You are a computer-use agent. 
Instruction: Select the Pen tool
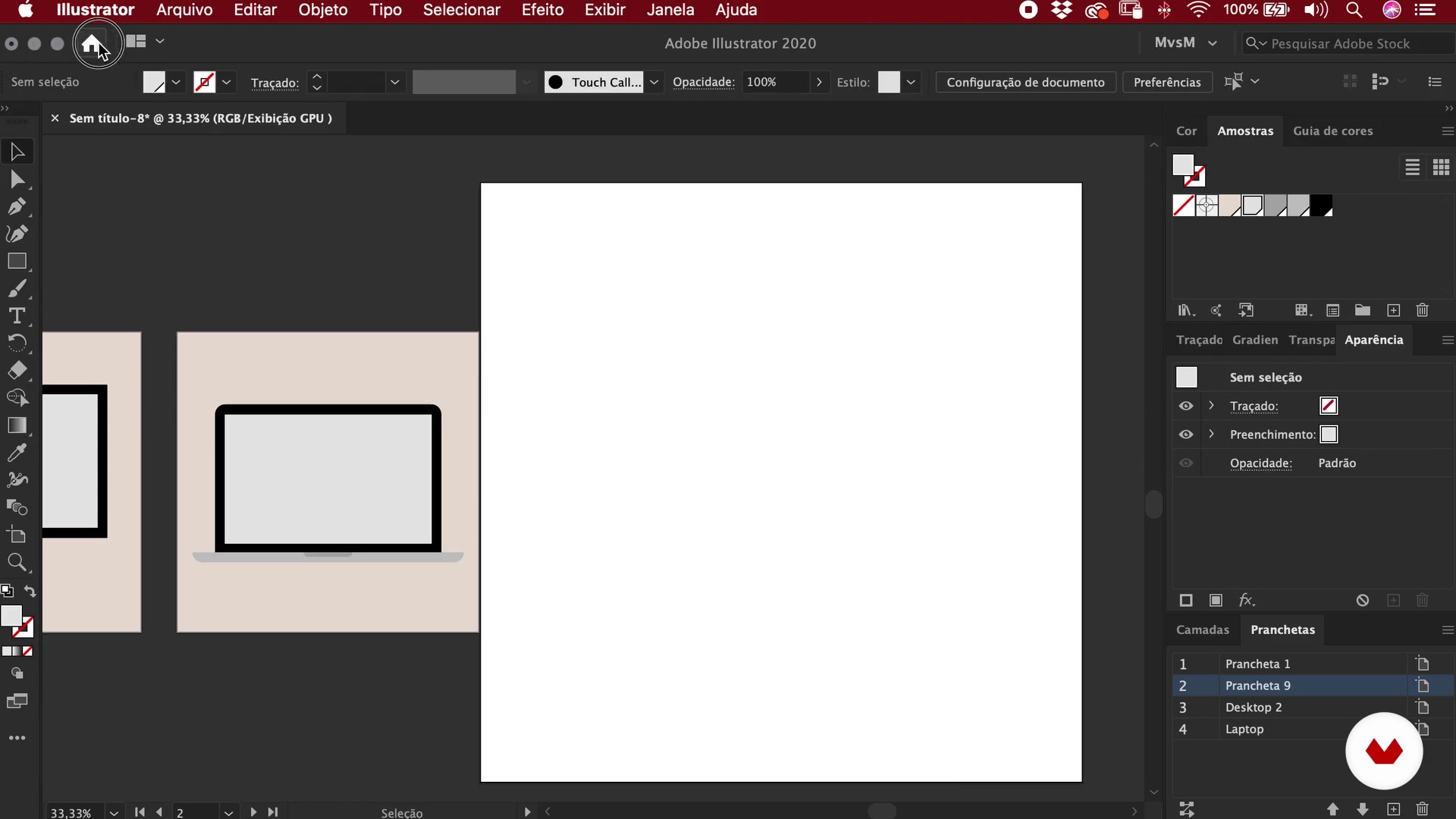click(17, 207)
